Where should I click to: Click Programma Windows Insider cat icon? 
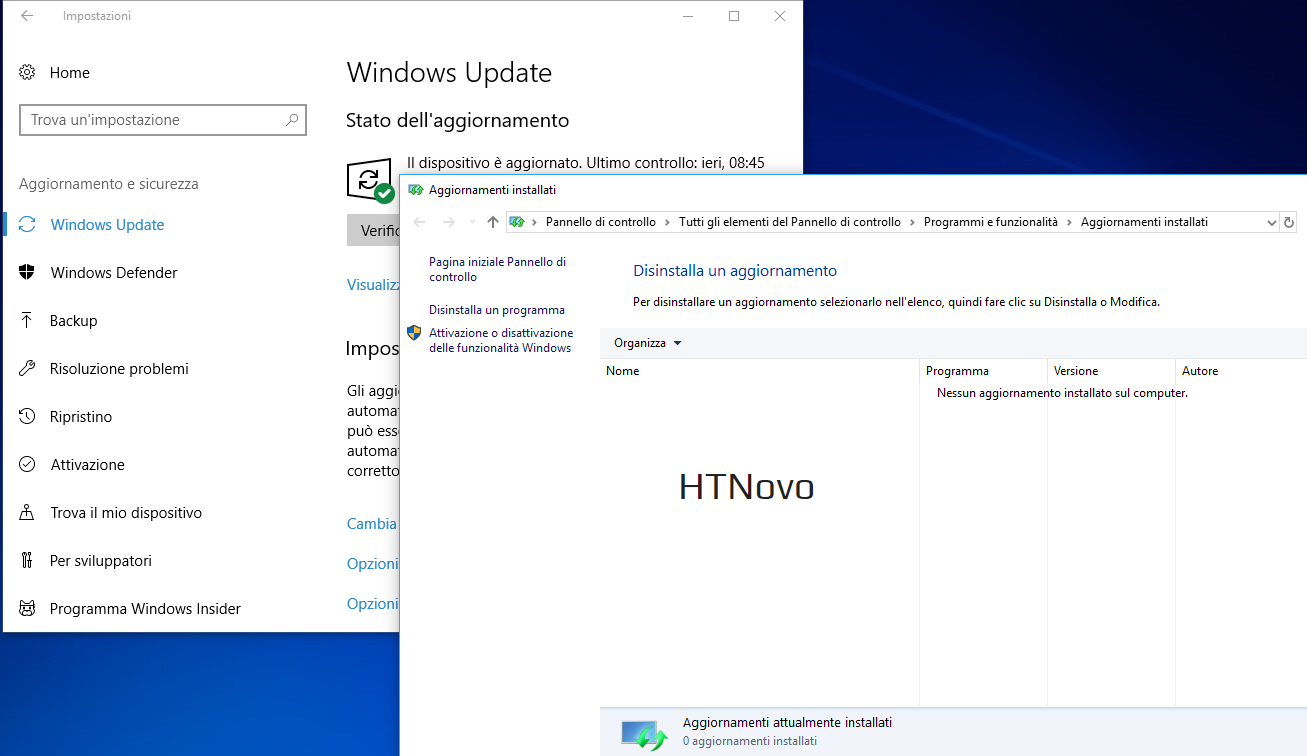28,608
